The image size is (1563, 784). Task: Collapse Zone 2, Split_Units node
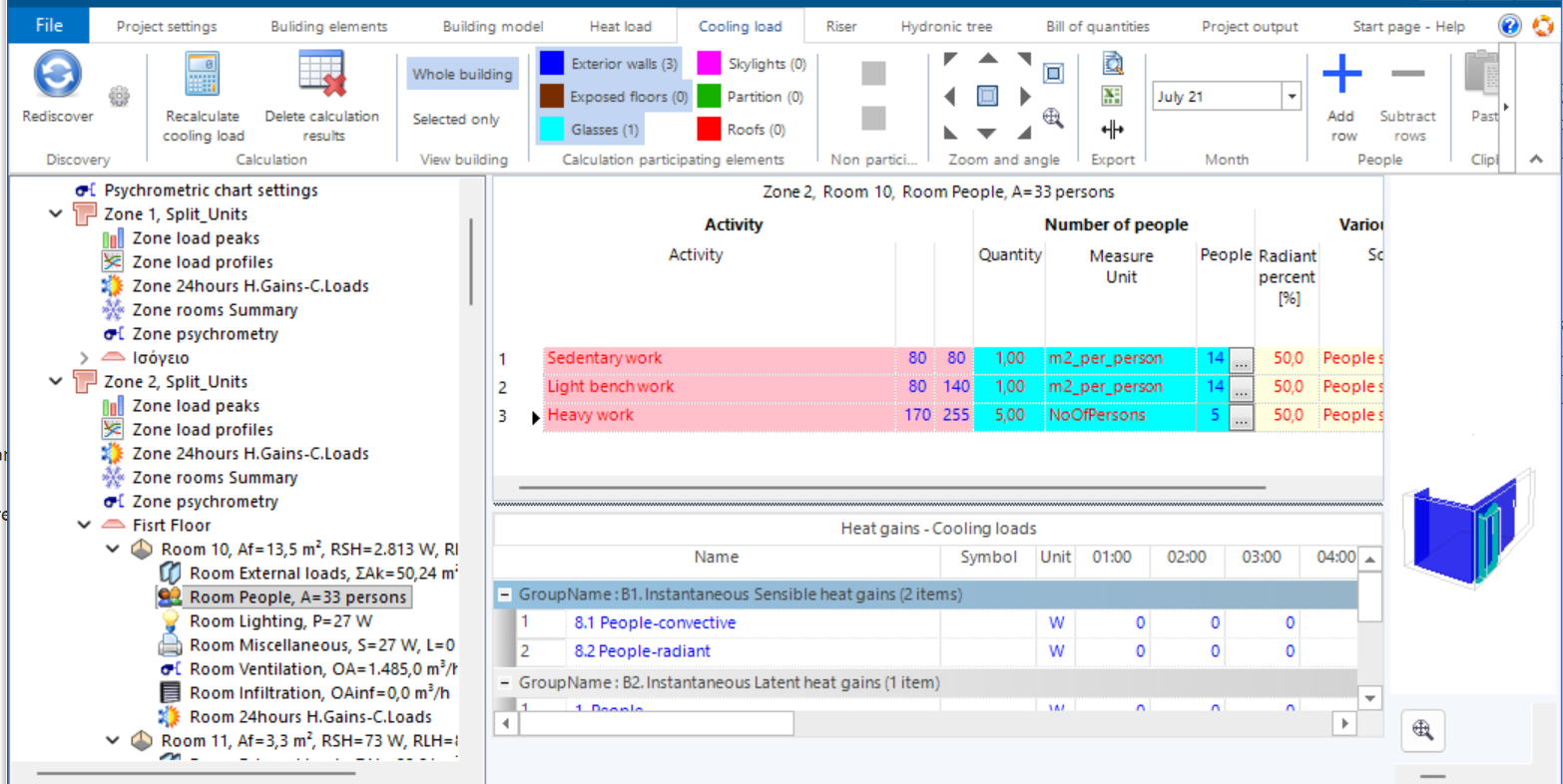[57, 382]
